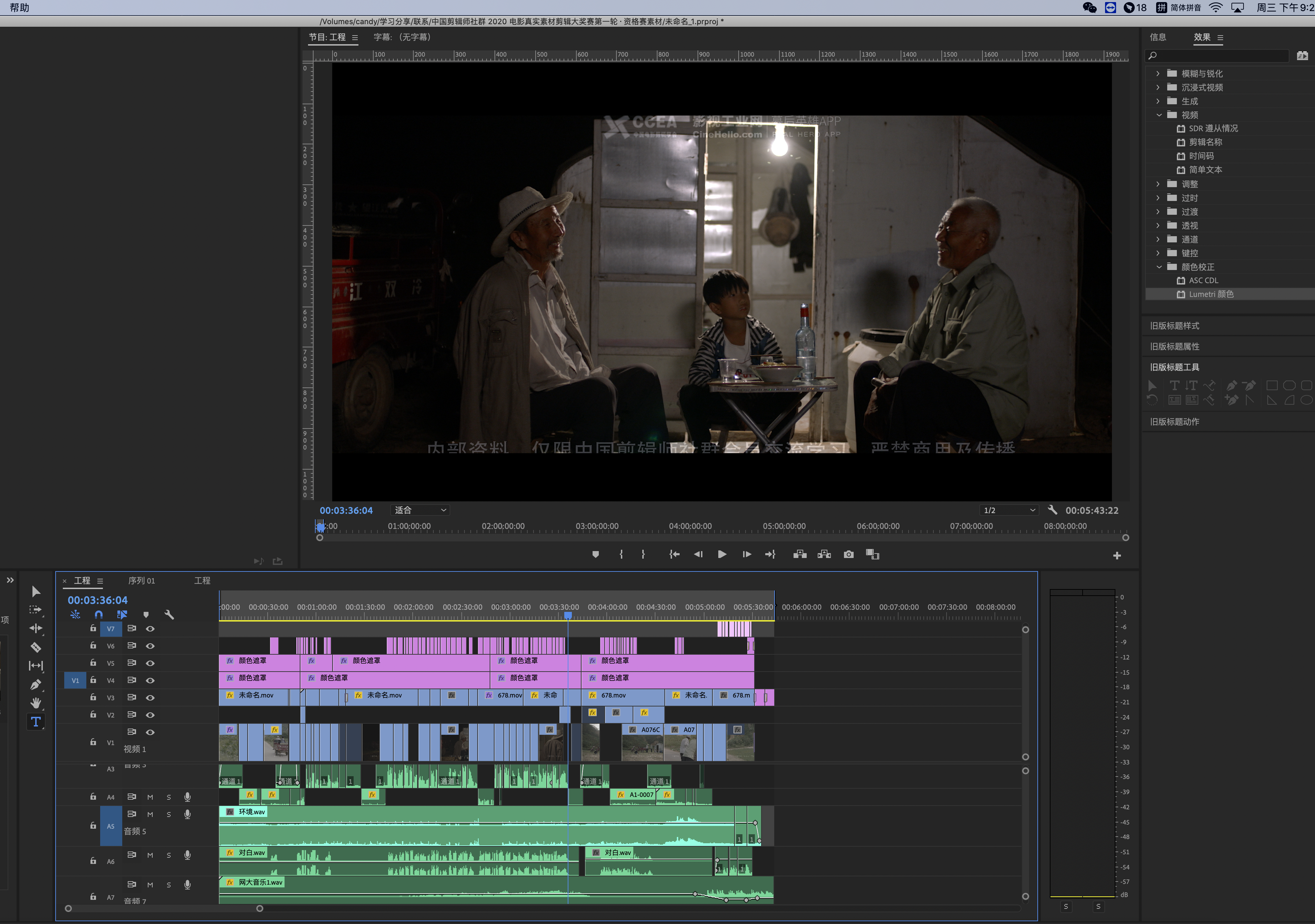The image size is (1315, 924).
Task: Mute audio track A4
Action: pyautogui.click(x=150, y=797)
